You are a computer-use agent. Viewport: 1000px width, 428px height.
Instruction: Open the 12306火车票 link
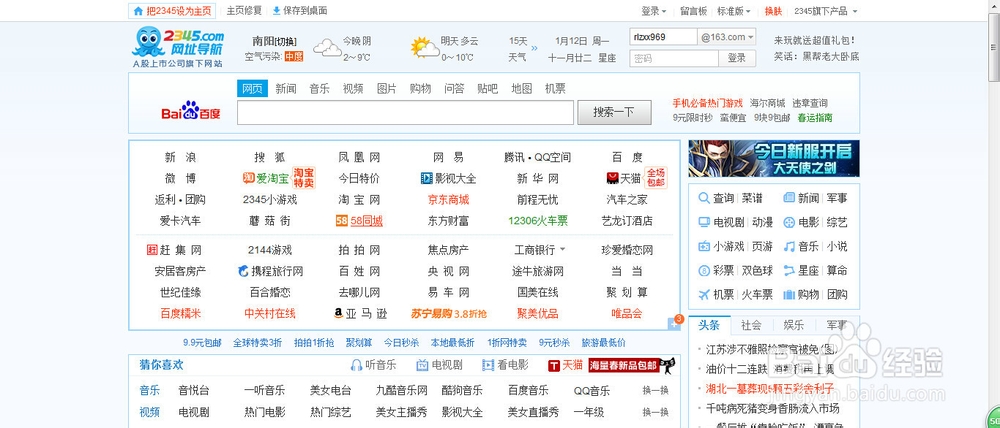538,221
